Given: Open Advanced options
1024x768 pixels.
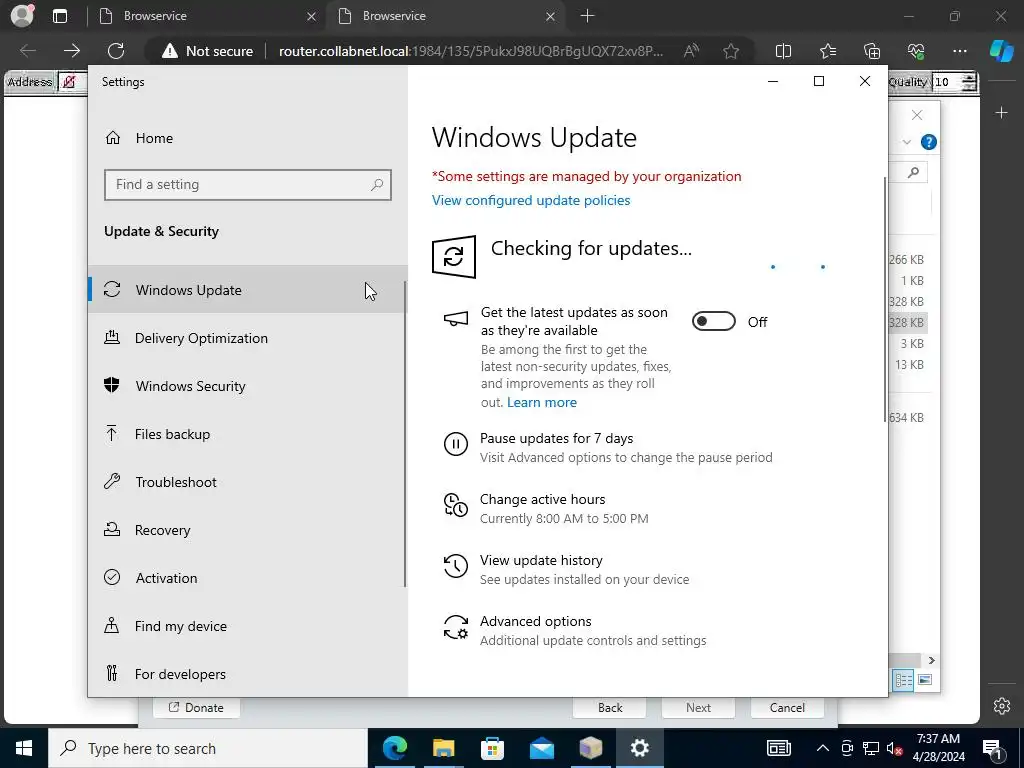Looking at the screenshot, I should (x=536, y=621).
